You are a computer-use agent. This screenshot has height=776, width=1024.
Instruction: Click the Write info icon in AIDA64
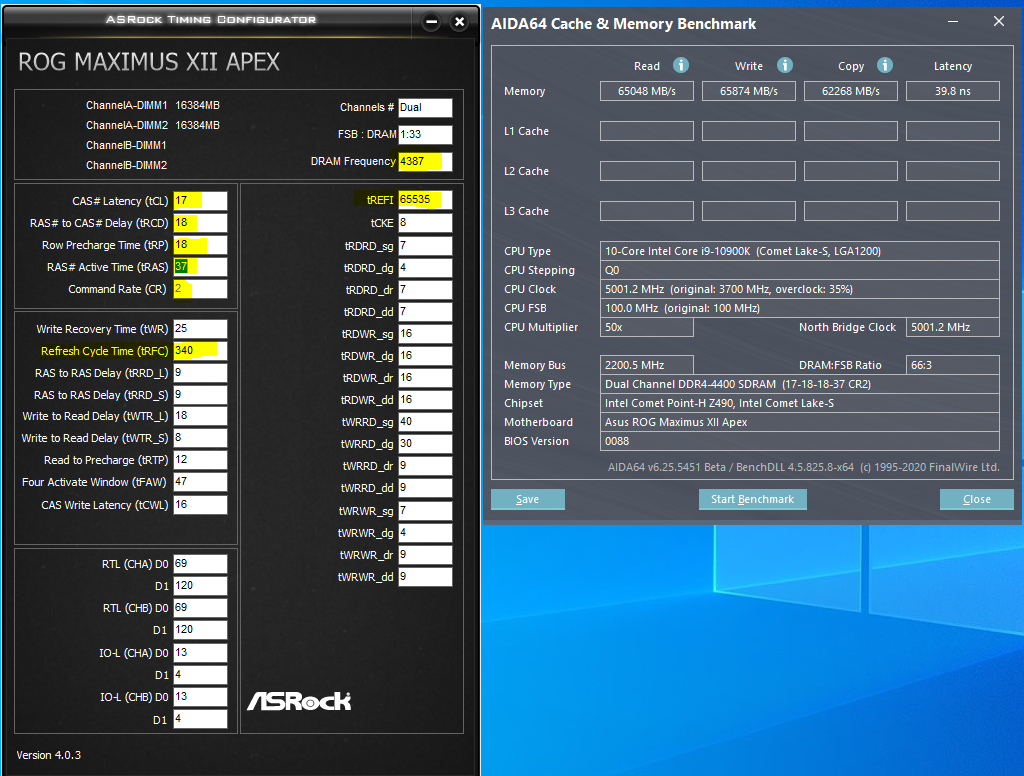784,65
